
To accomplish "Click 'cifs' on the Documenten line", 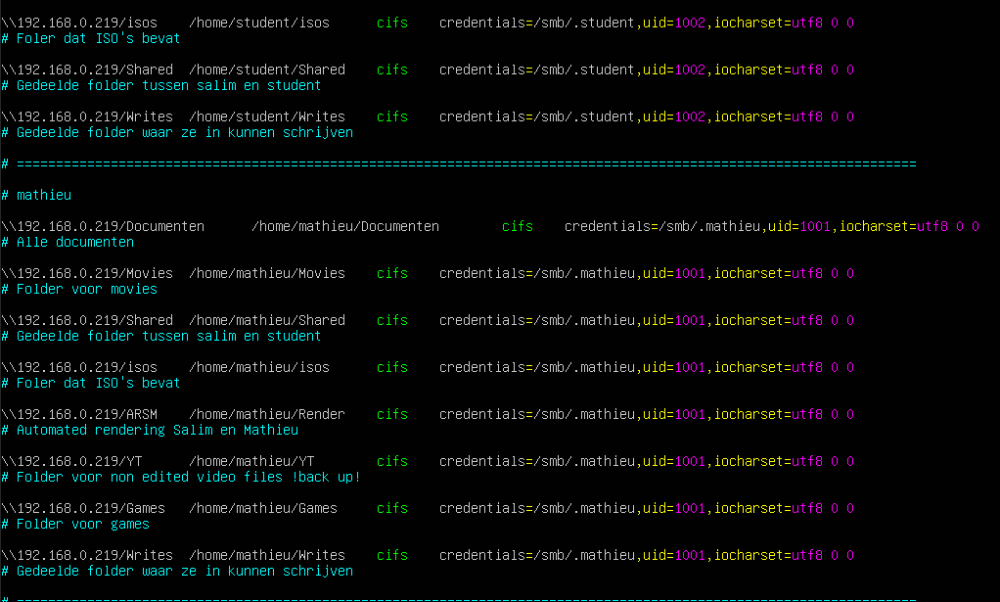I will pos(517,227).
